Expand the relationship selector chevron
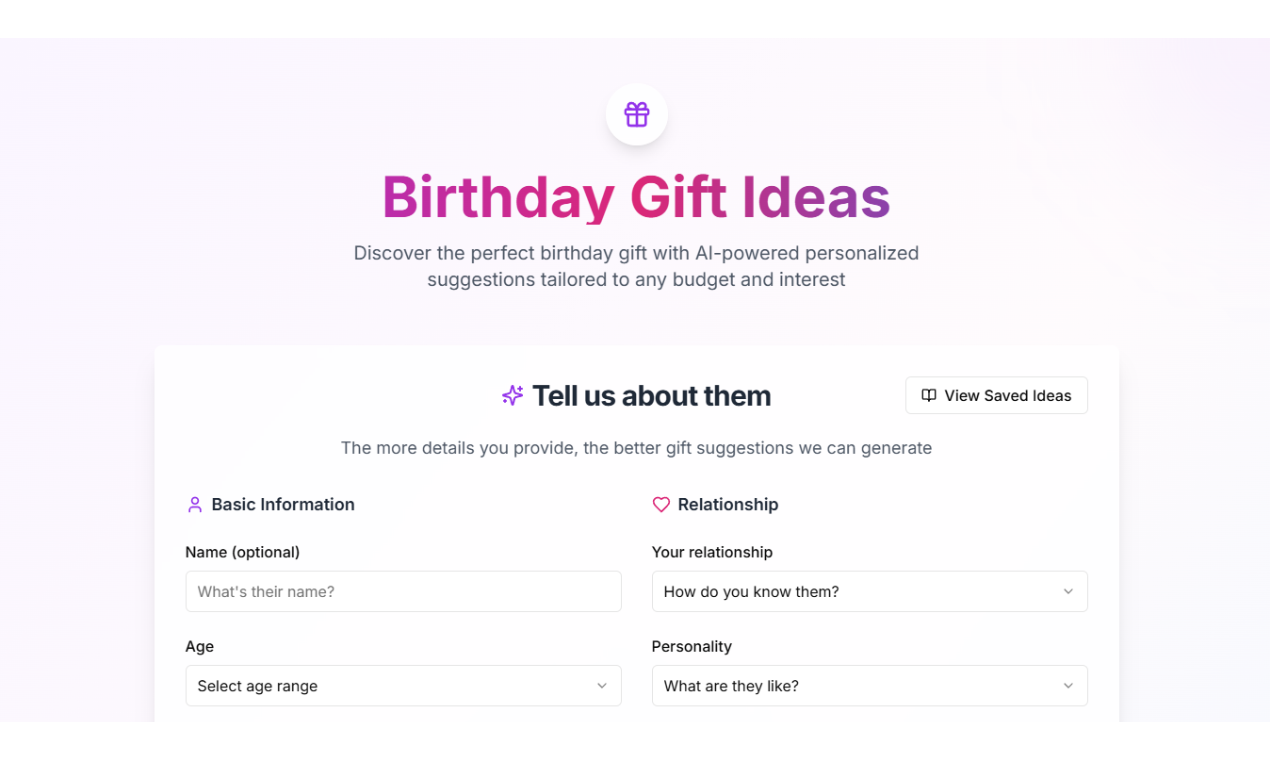The width and height of the screenshot is (1270, 760). pyautogui.click(x=1068, y=591)
